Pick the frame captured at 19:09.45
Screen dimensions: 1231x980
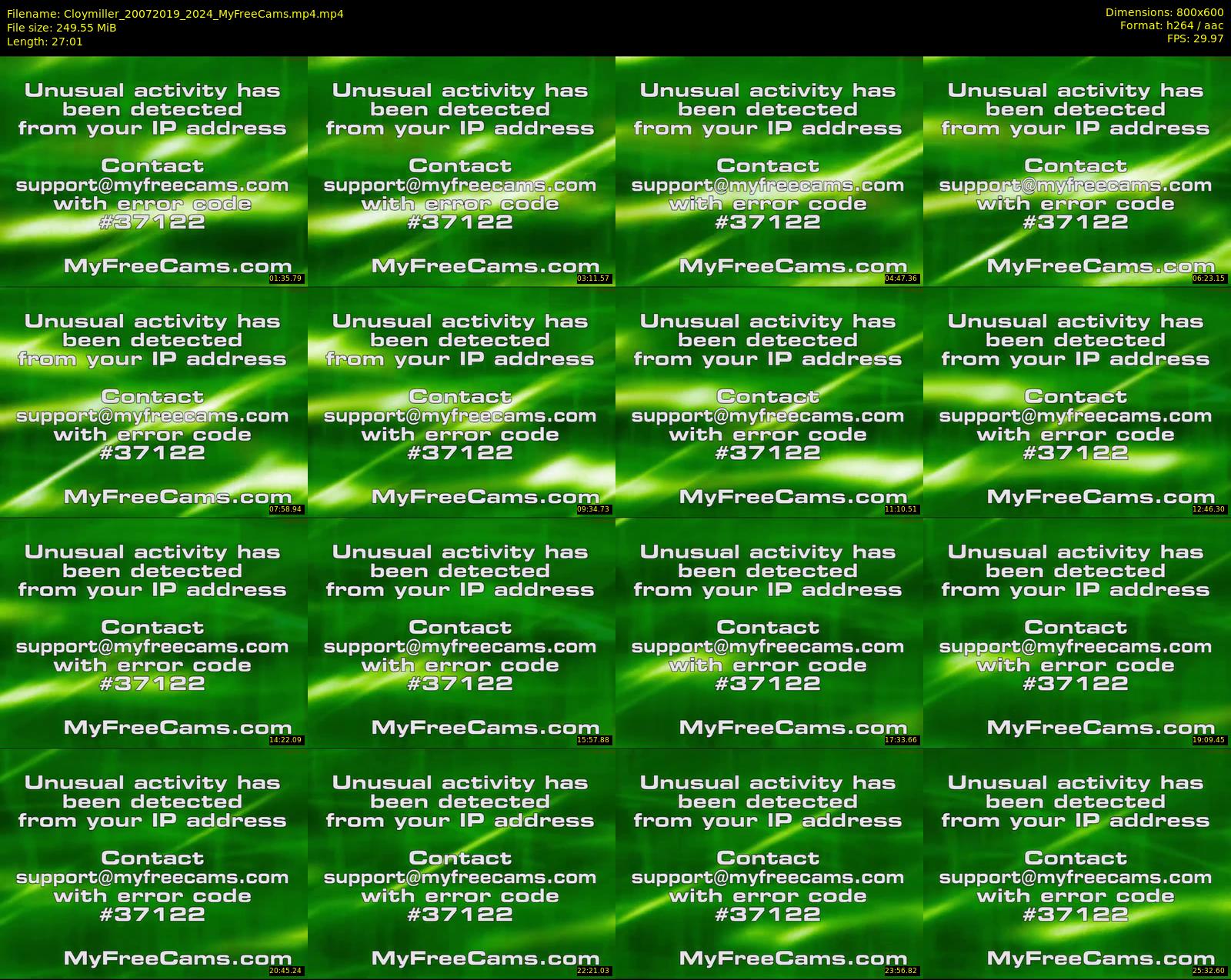coord(1077,632)
